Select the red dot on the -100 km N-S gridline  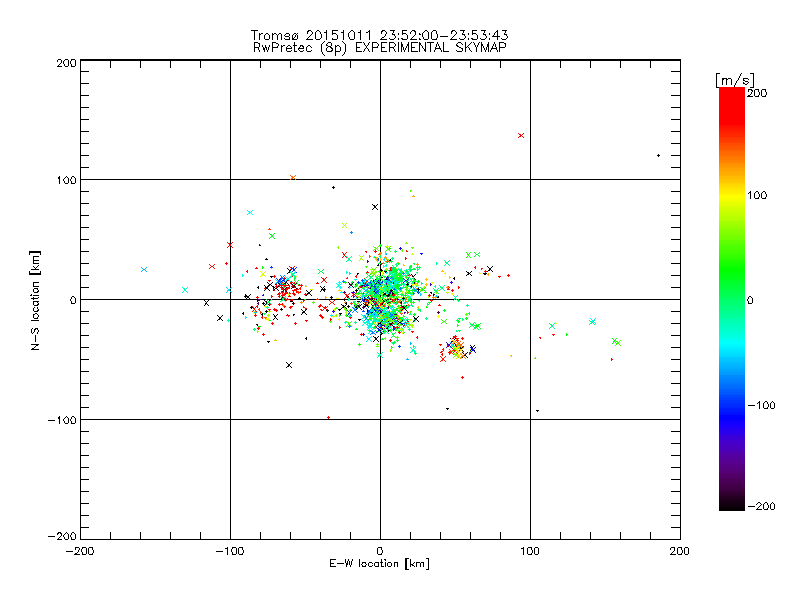click(329, 417)
